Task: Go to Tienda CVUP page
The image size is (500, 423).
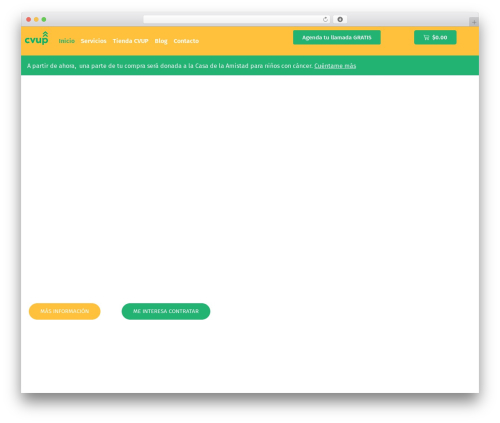Action: pyautogui.click(x=130, y=41)
